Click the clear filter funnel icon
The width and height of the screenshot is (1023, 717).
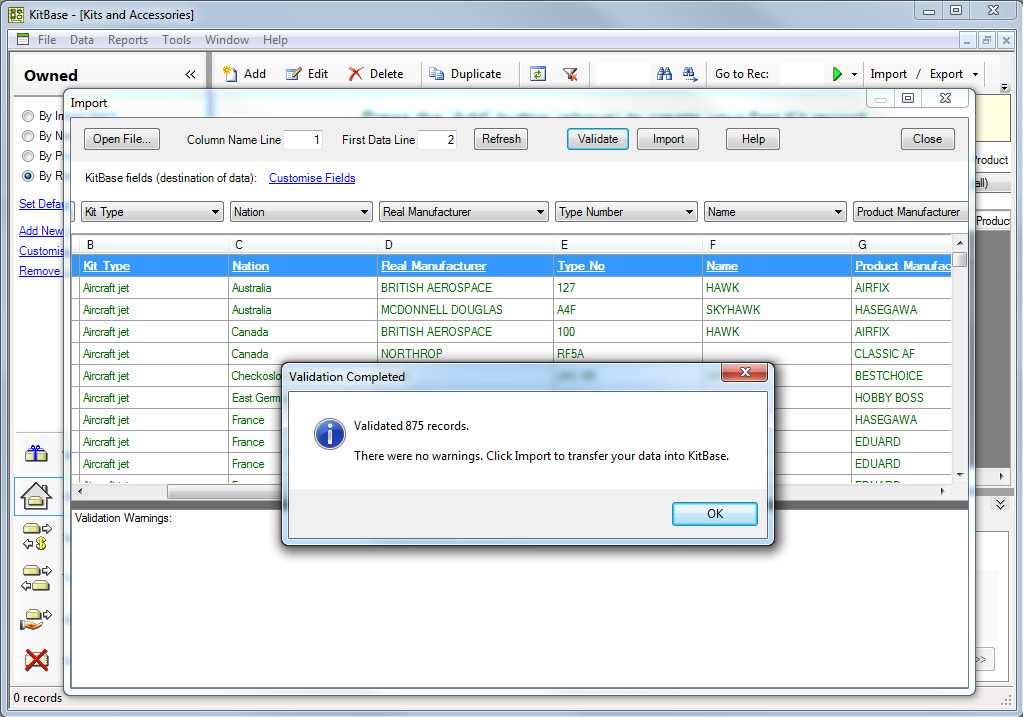570,74
